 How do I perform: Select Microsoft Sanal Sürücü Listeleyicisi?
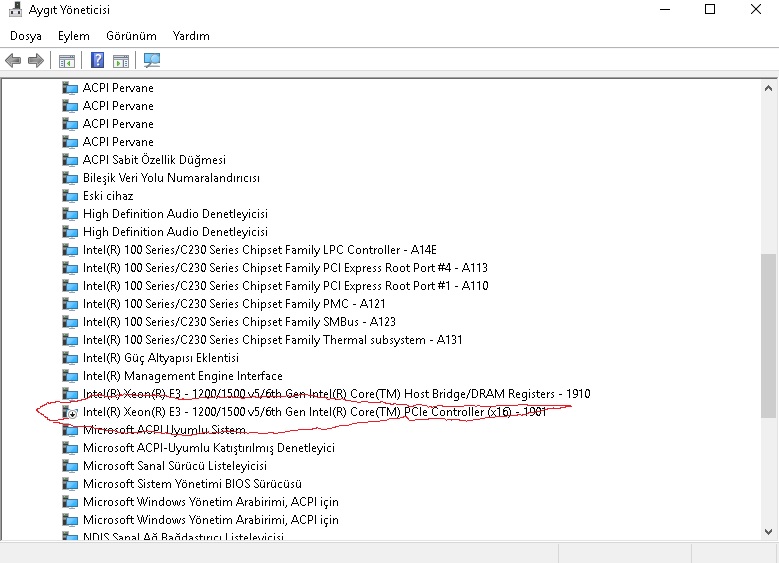pyautogui.click(x=174, y=466)
